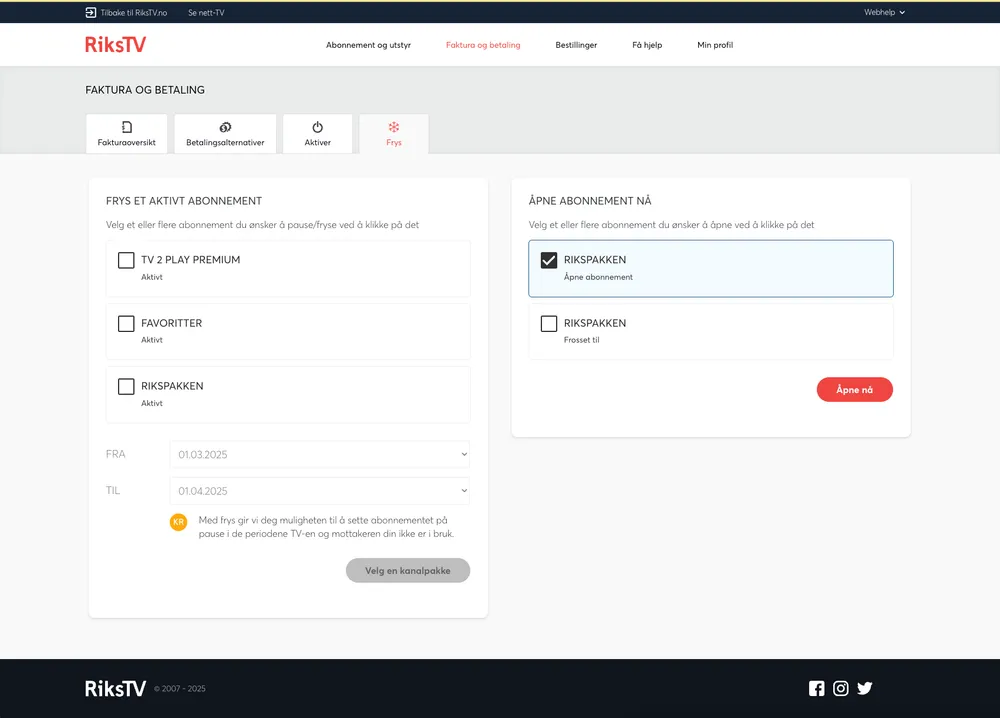Open RiksTV Facebook page icon

(817, 688)
